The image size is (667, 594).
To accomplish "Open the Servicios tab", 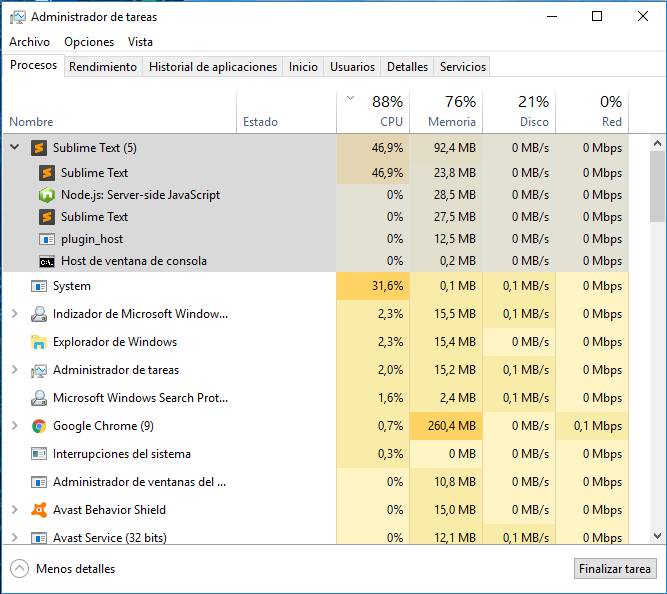I will click(x=462, y=67).
